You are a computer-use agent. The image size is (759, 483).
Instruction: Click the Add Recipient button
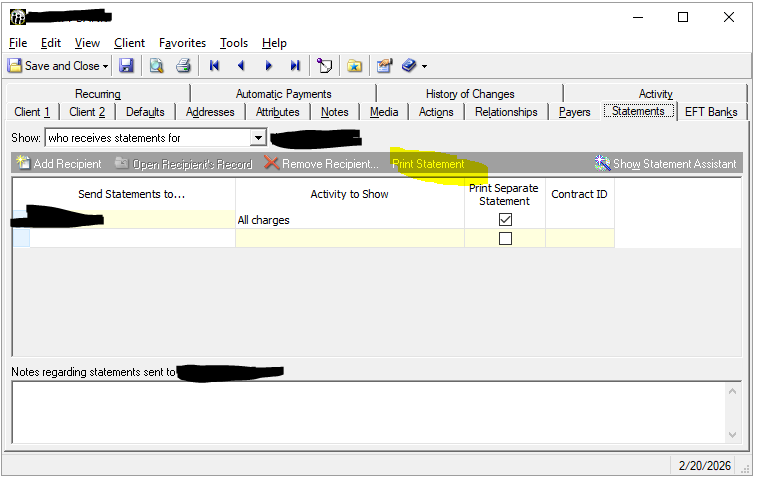pos(59,164)
